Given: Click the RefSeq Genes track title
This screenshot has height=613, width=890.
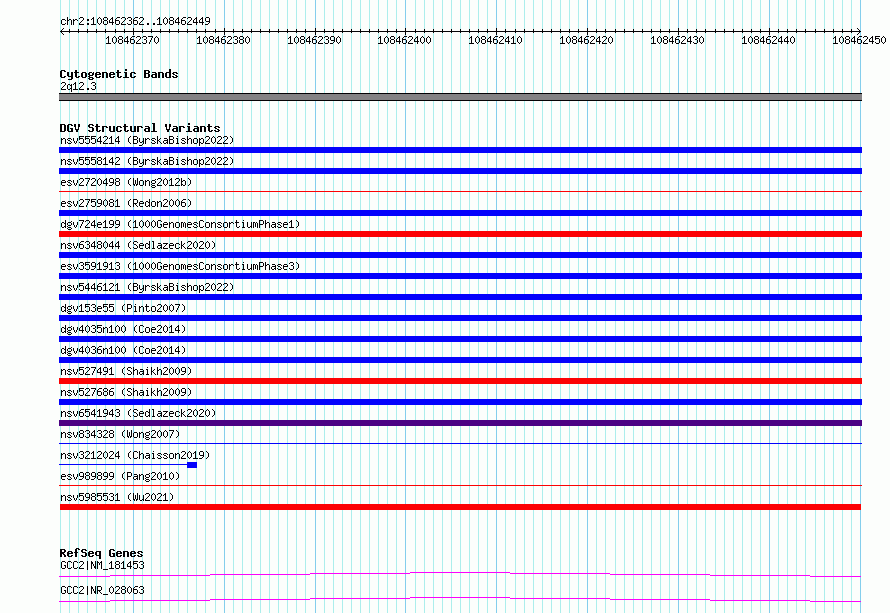Looking at the screenshot, I should [x=102, y=553].
